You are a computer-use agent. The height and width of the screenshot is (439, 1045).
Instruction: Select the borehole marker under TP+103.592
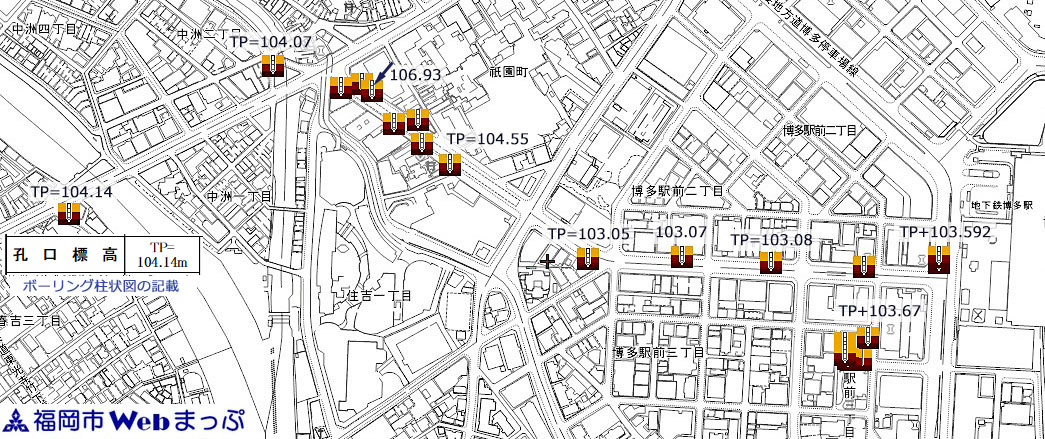[939, 262]
